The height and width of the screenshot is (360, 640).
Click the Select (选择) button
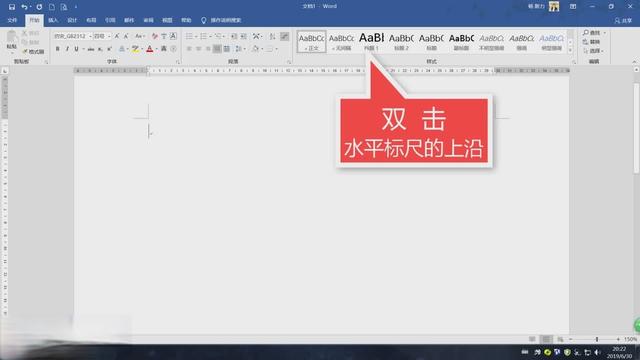click(593, 51)
